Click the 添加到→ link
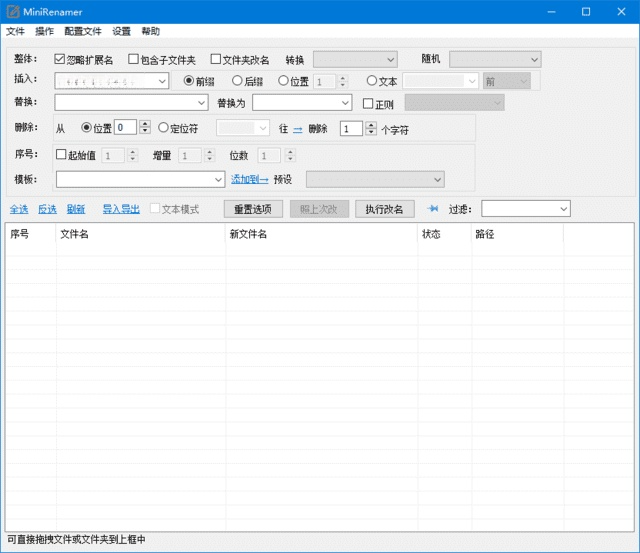This screenshot has width=640, height=553. pyautogui.click(x=249, y=179)
